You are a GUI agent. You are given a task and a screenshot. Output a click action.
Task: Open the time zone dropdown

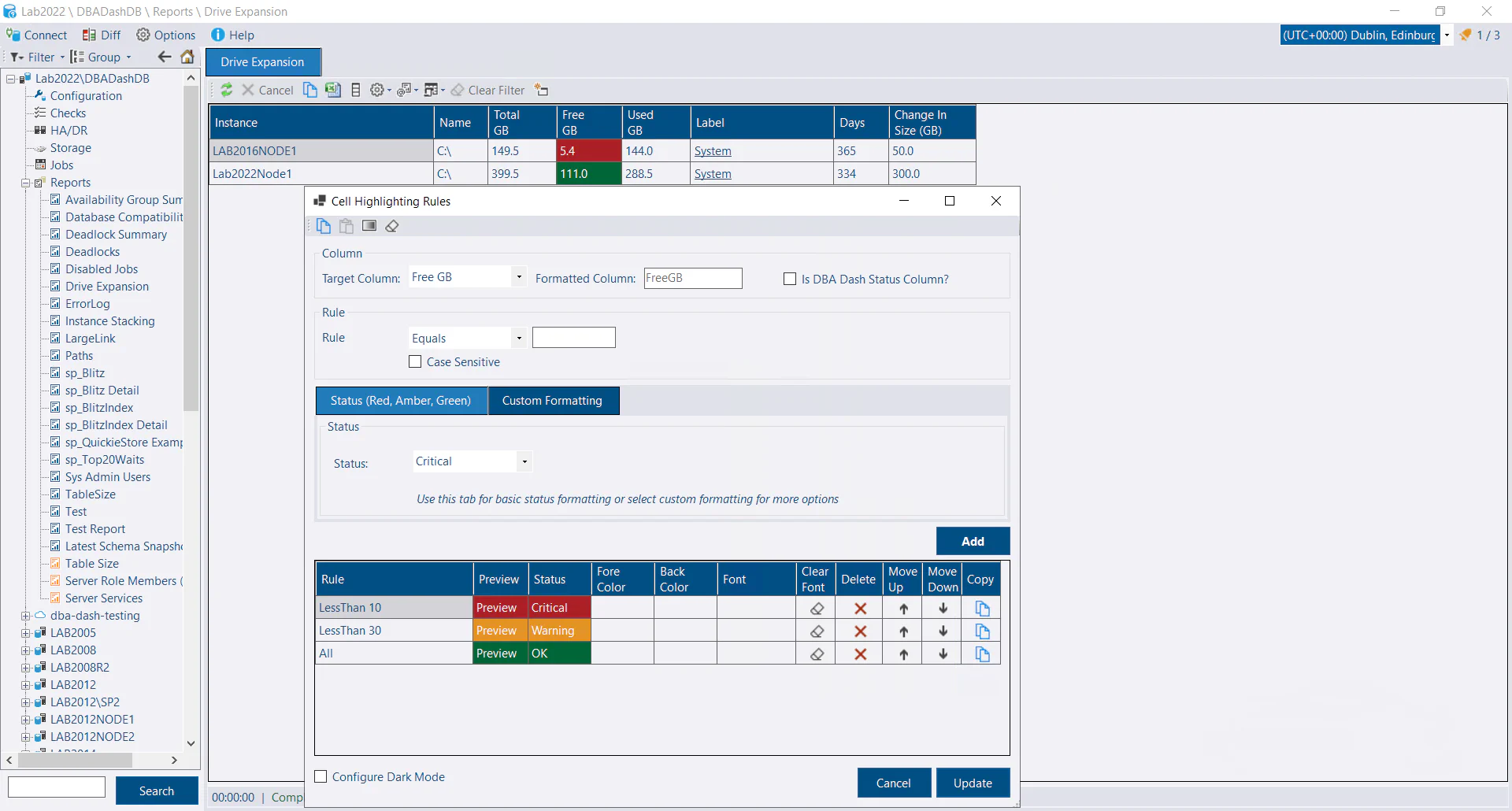tap(1447, 35)
